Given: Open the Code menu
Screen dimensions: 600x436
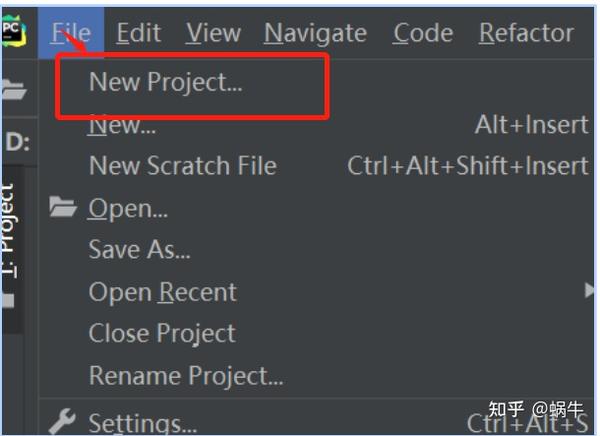Looking at the screenshot, I should (x=423, y=33).
